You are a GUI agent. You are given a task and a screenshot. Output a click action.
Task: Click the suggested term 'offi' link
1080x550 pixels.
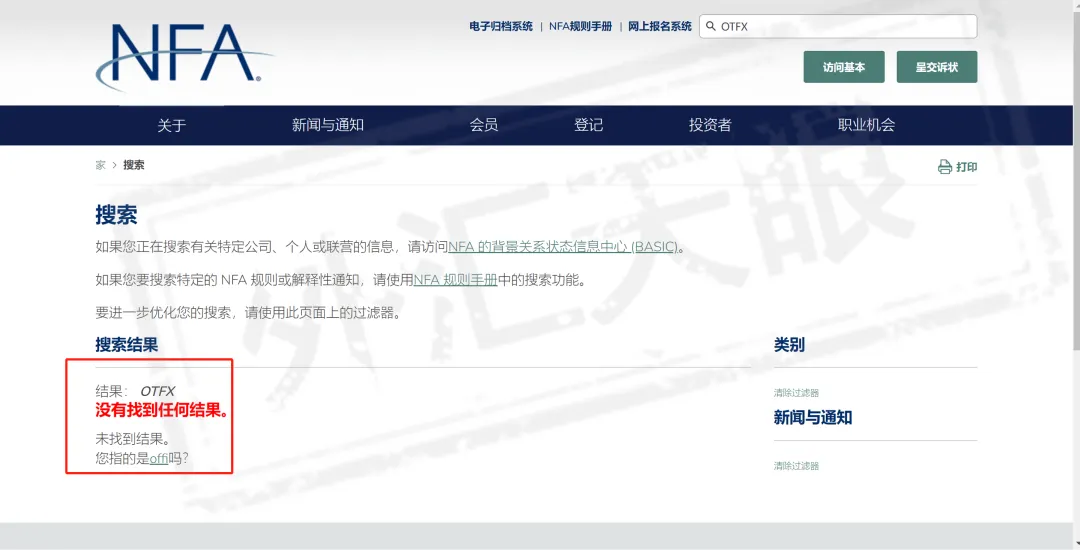[158, 458]
